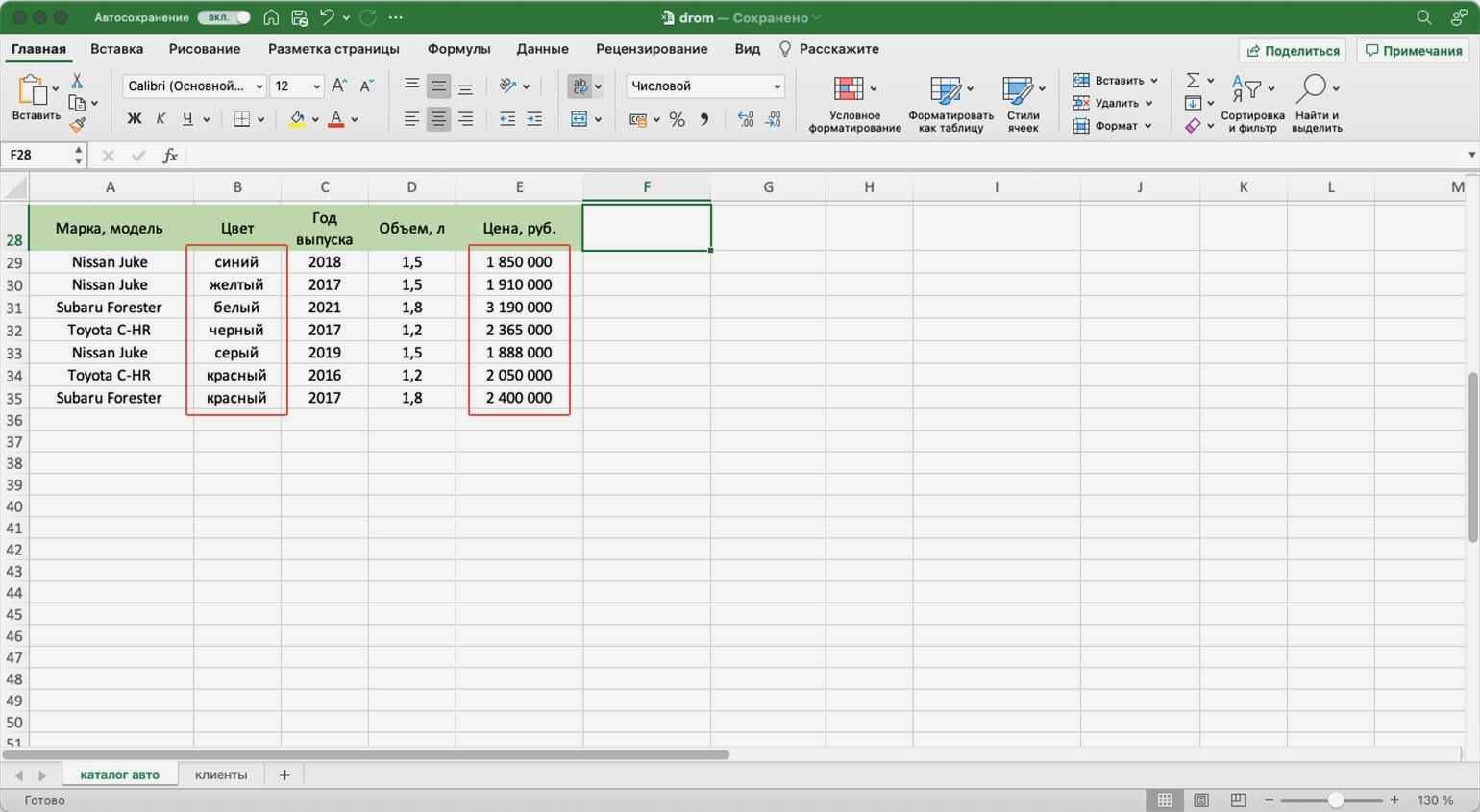The width and height of the screenshot is (1480, 812).
Task: Open the Формулы ribbon tab
Action: 458,49
